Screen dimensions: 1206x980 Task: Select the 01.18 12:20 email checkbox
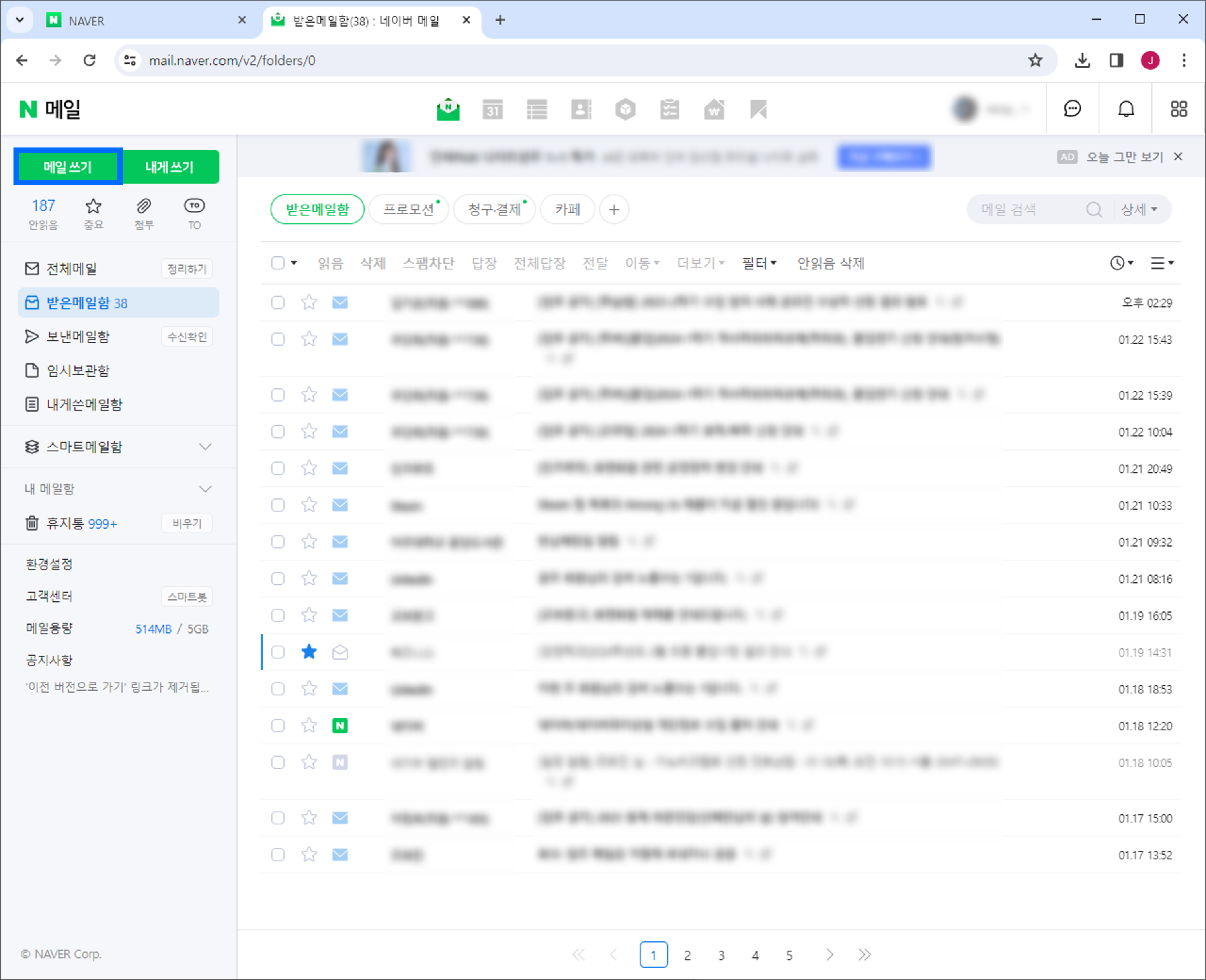[x=278, y=726]
